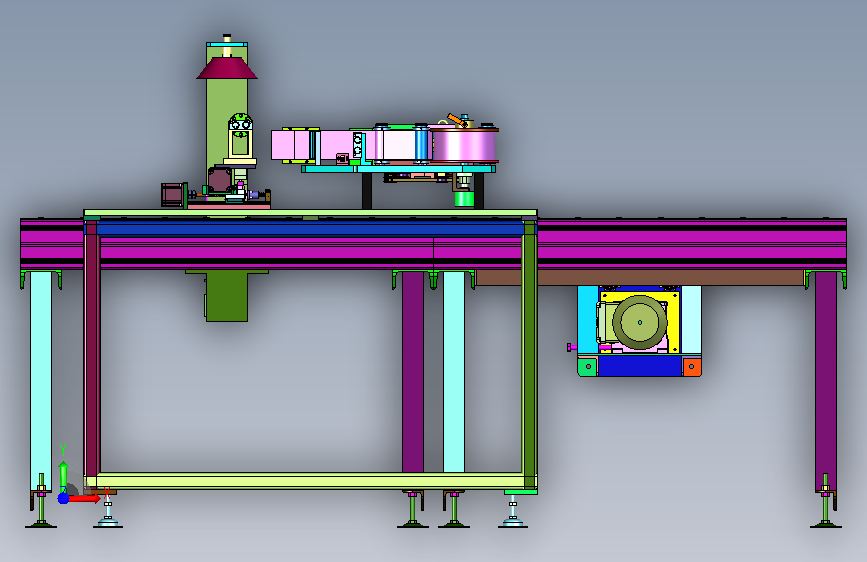The image size is (867, 562).
Task: Select the blue horizontal rail under the tabletop
Action: tap(310, 228)
